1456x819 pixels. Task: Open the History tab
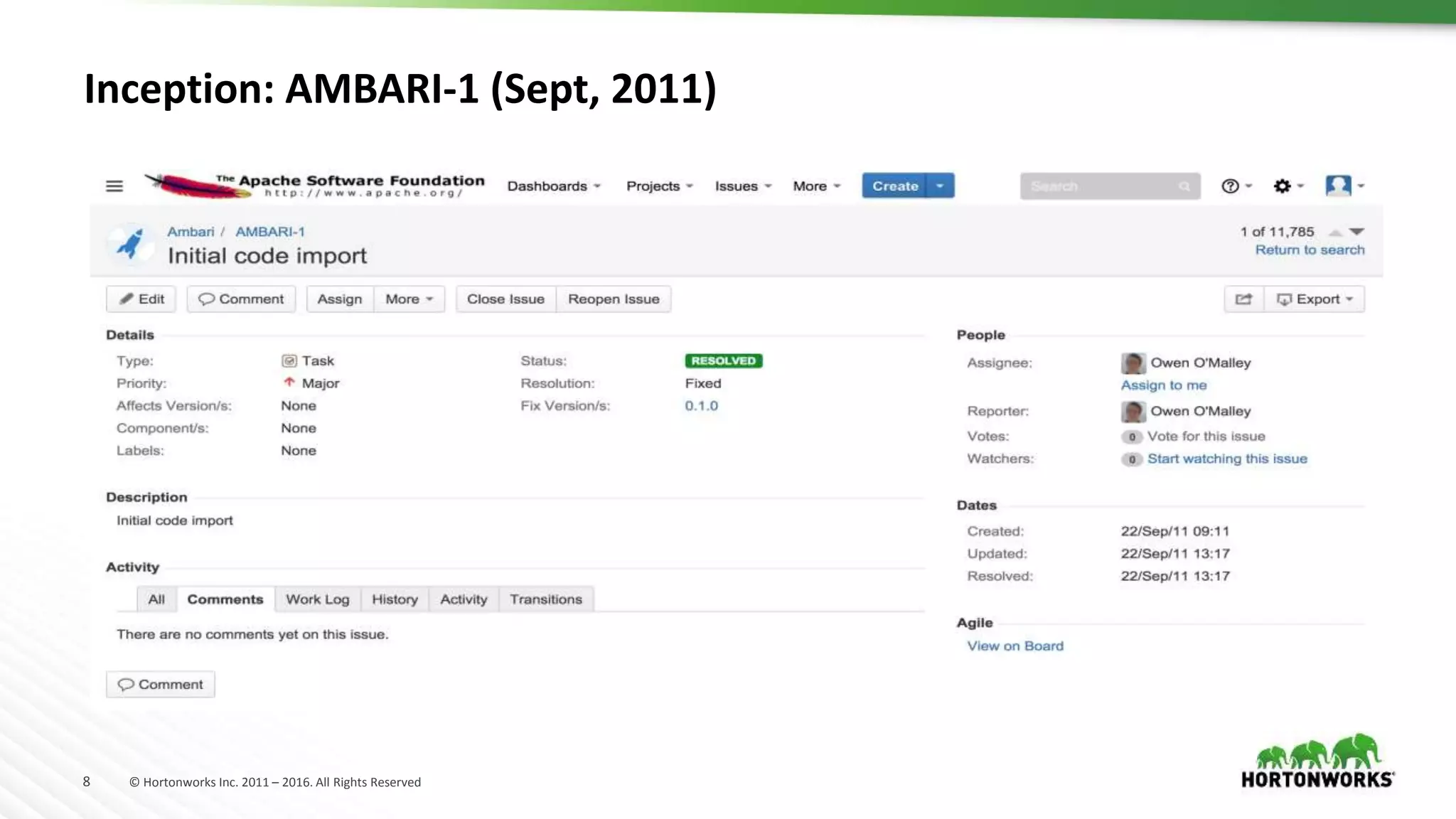[x=395, y=599]
